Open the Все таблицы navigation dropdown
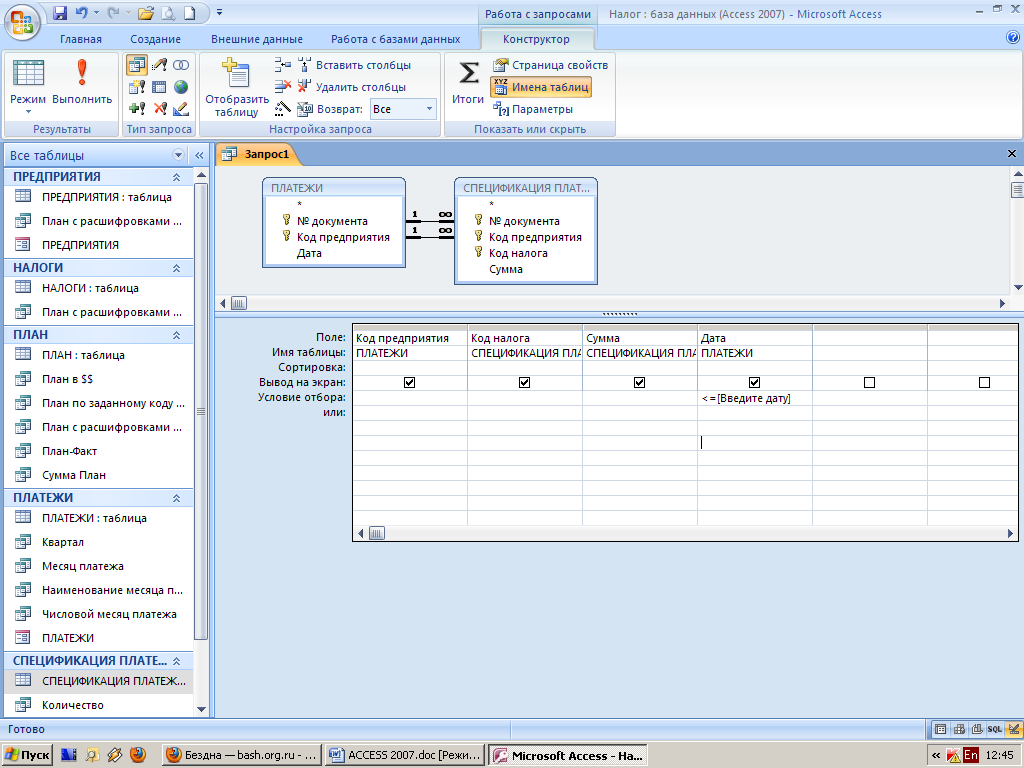 pos(178,155)
